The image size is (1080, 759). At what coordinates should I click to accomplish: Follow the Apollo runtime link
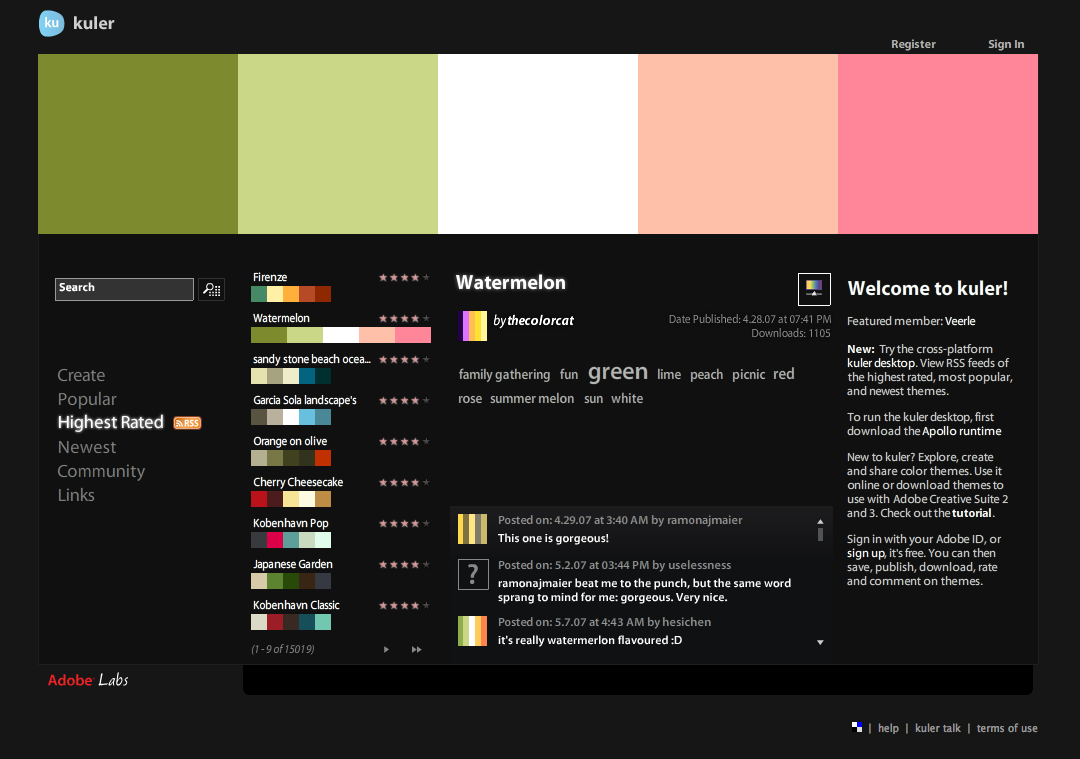[x=962, y=431]
